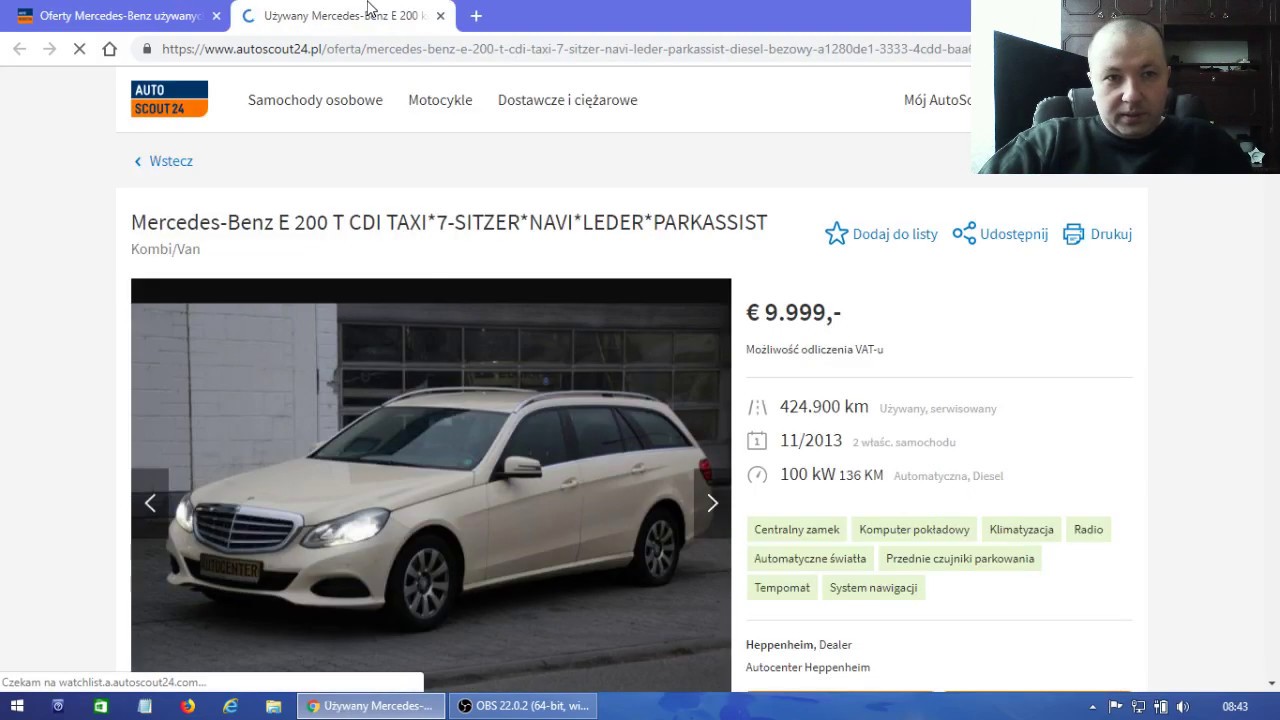Click the Mercedes-Benz E 200 T CDI title
The image size is (1280, 720).
click(449, 223)
